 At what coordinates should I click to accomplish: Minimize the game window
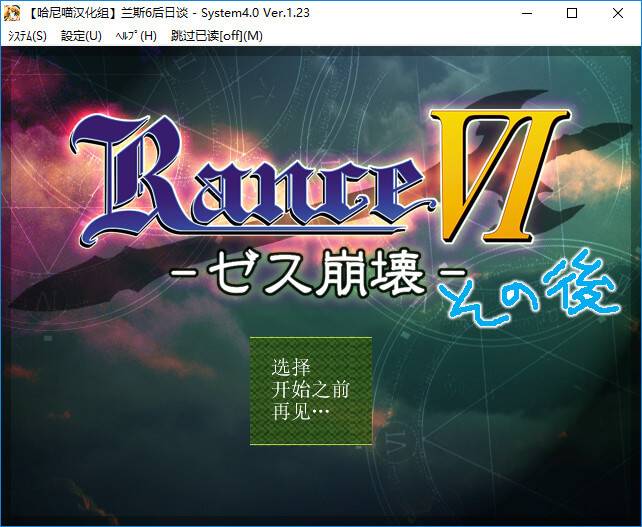[x=525, y=14]
